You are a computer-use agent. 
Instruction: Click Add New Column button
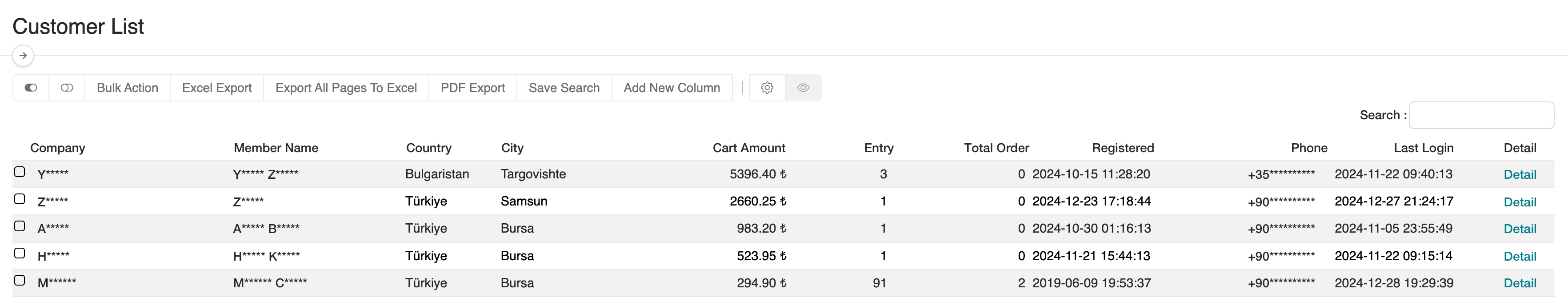pyautogui.click(x=672, y=88)
